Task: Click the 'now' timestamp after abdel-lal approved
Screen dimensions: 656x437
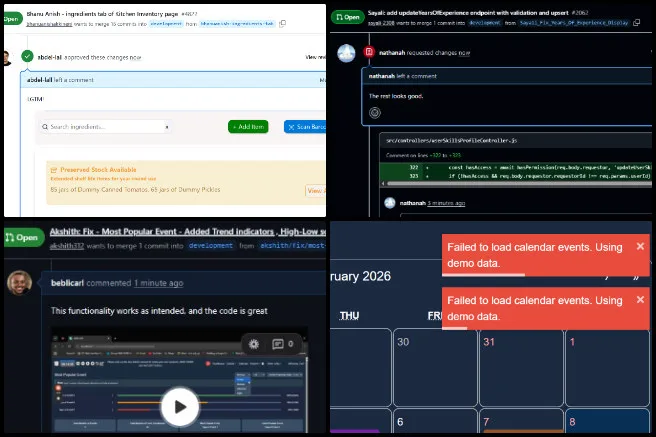Action: coord(135,57)
